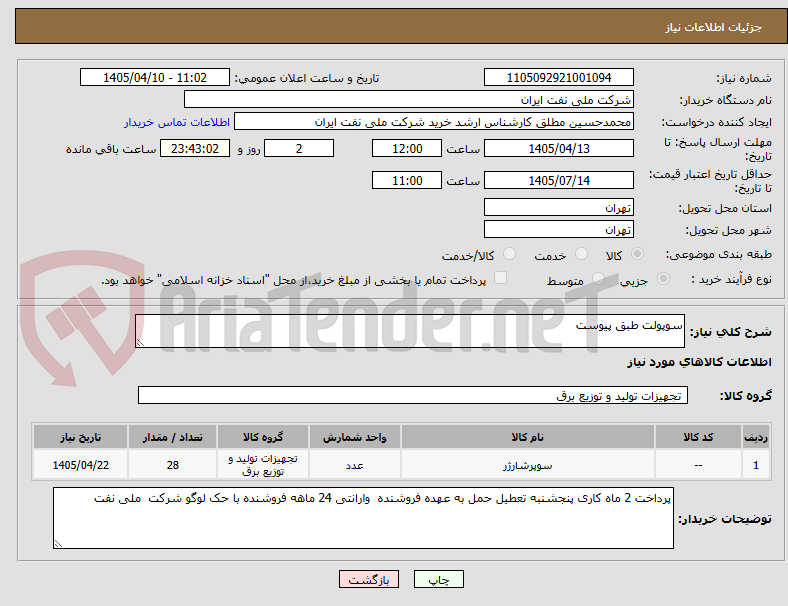This screenshot has height=606, width=788.
Task: Click the remaining days field showing 2
Action: point(299,148)
